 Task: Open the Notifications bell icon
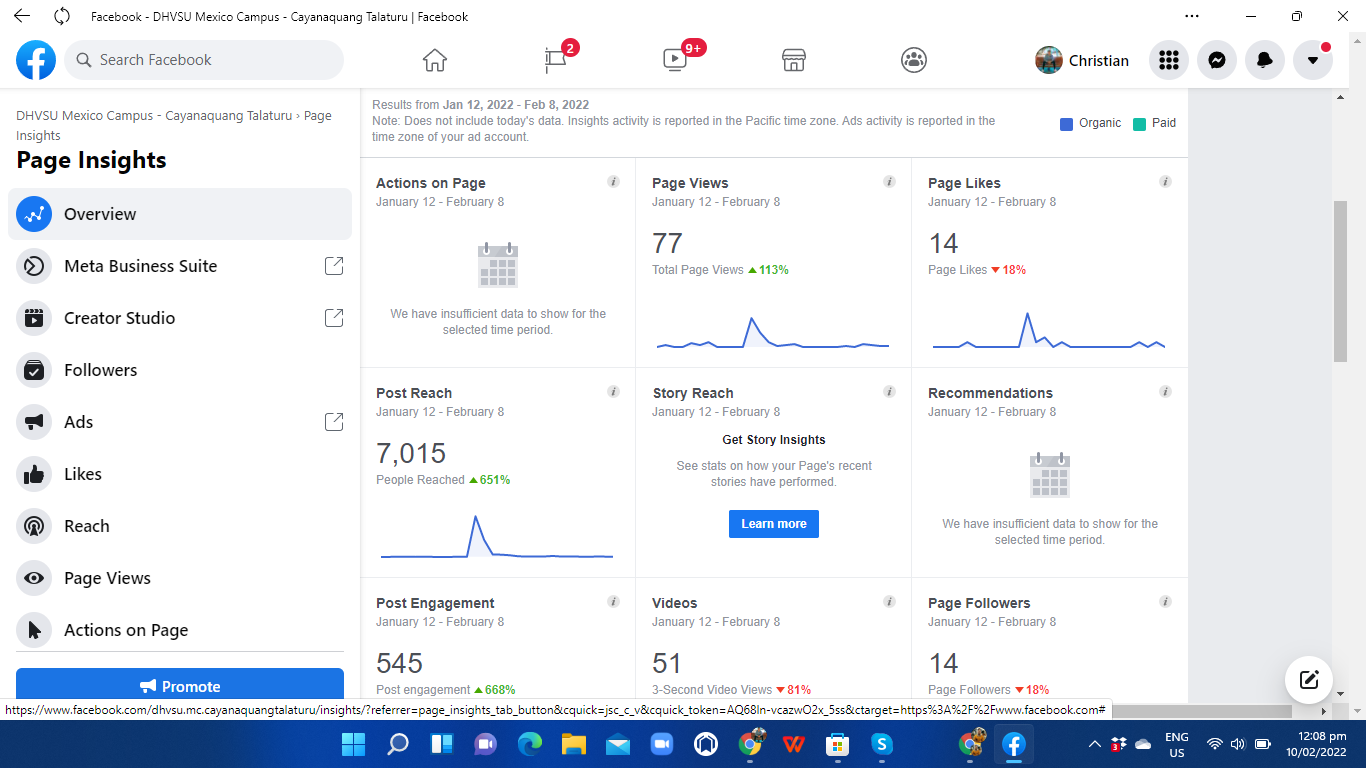1265,60
